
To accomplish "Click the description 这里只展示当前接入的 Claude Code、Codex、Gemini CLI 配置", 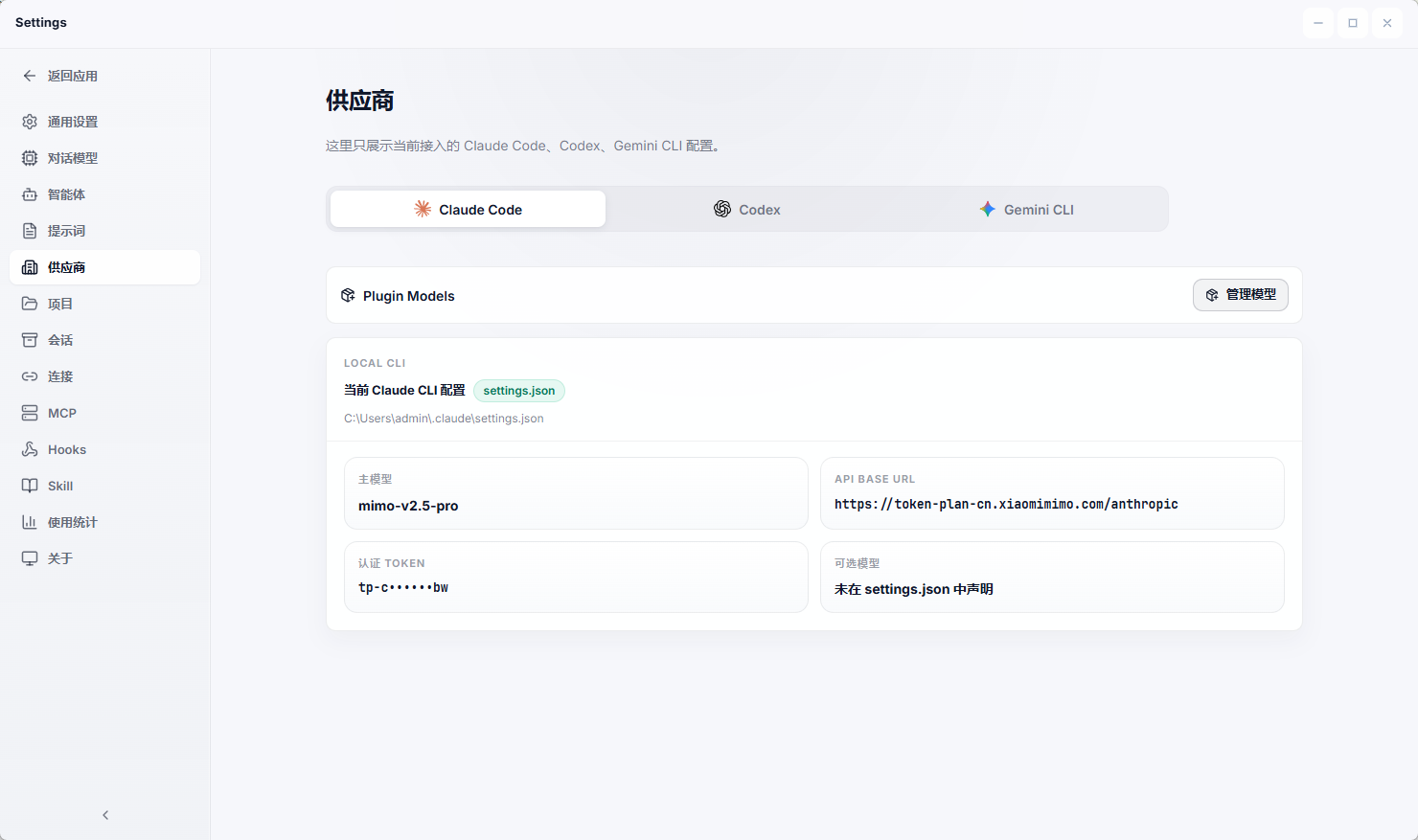I will (x=523, y=146).
